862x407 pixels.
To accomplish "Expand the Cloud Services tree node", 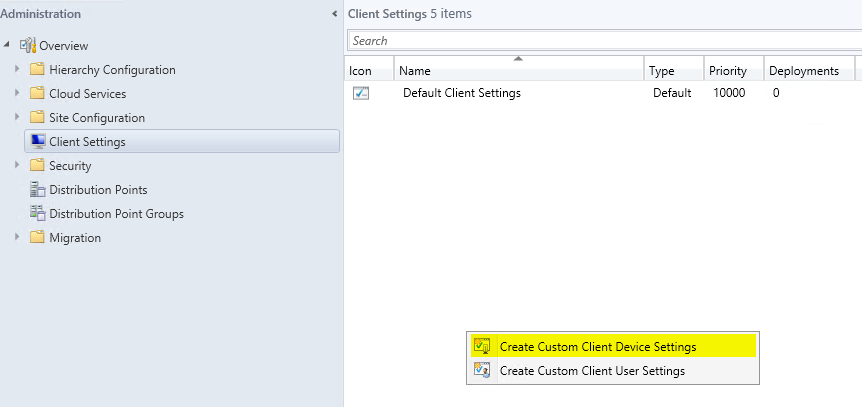I will [17, 94].
